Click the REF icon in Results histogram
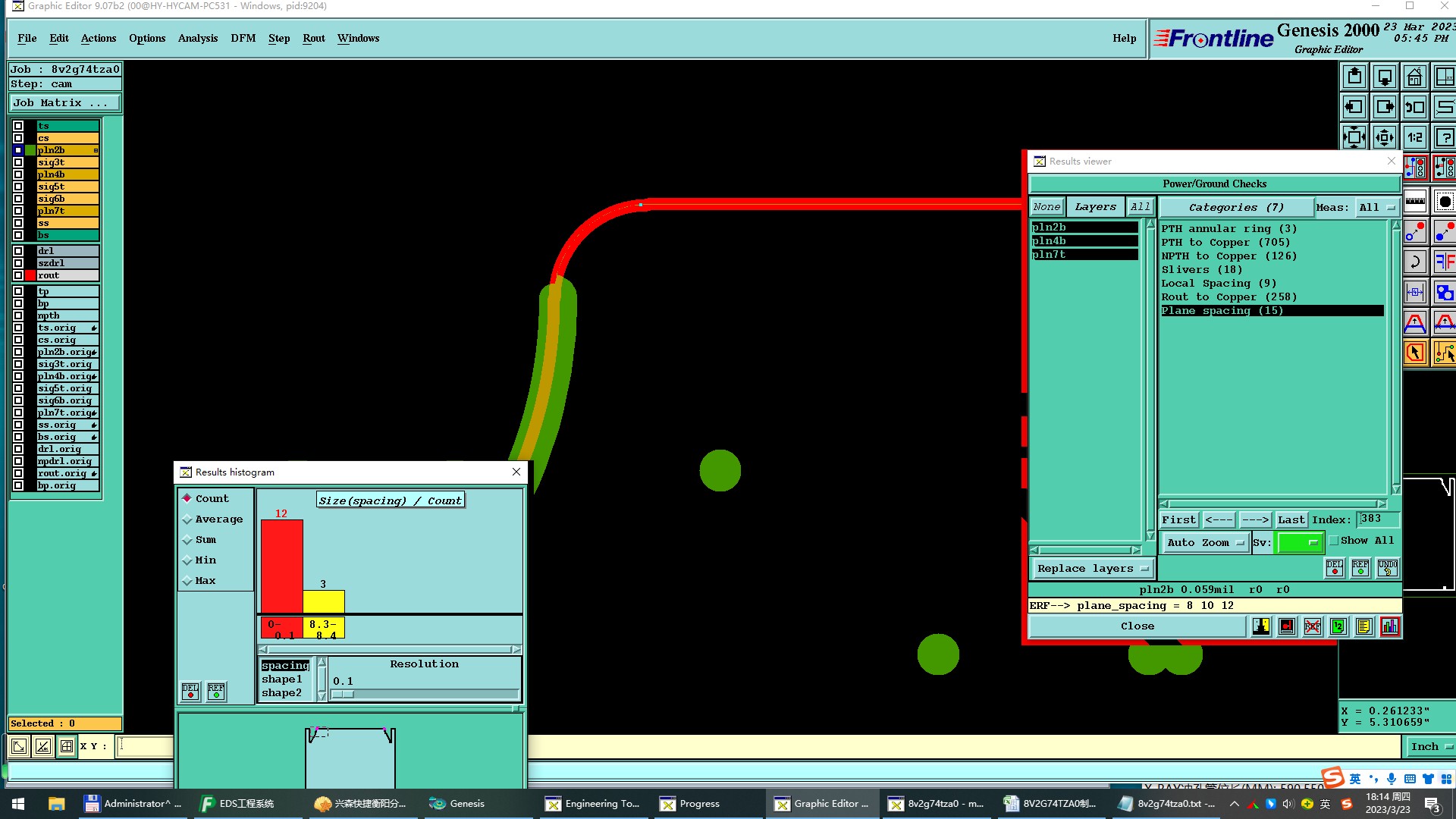The image size is (1456, 819). tap(216, 691)
